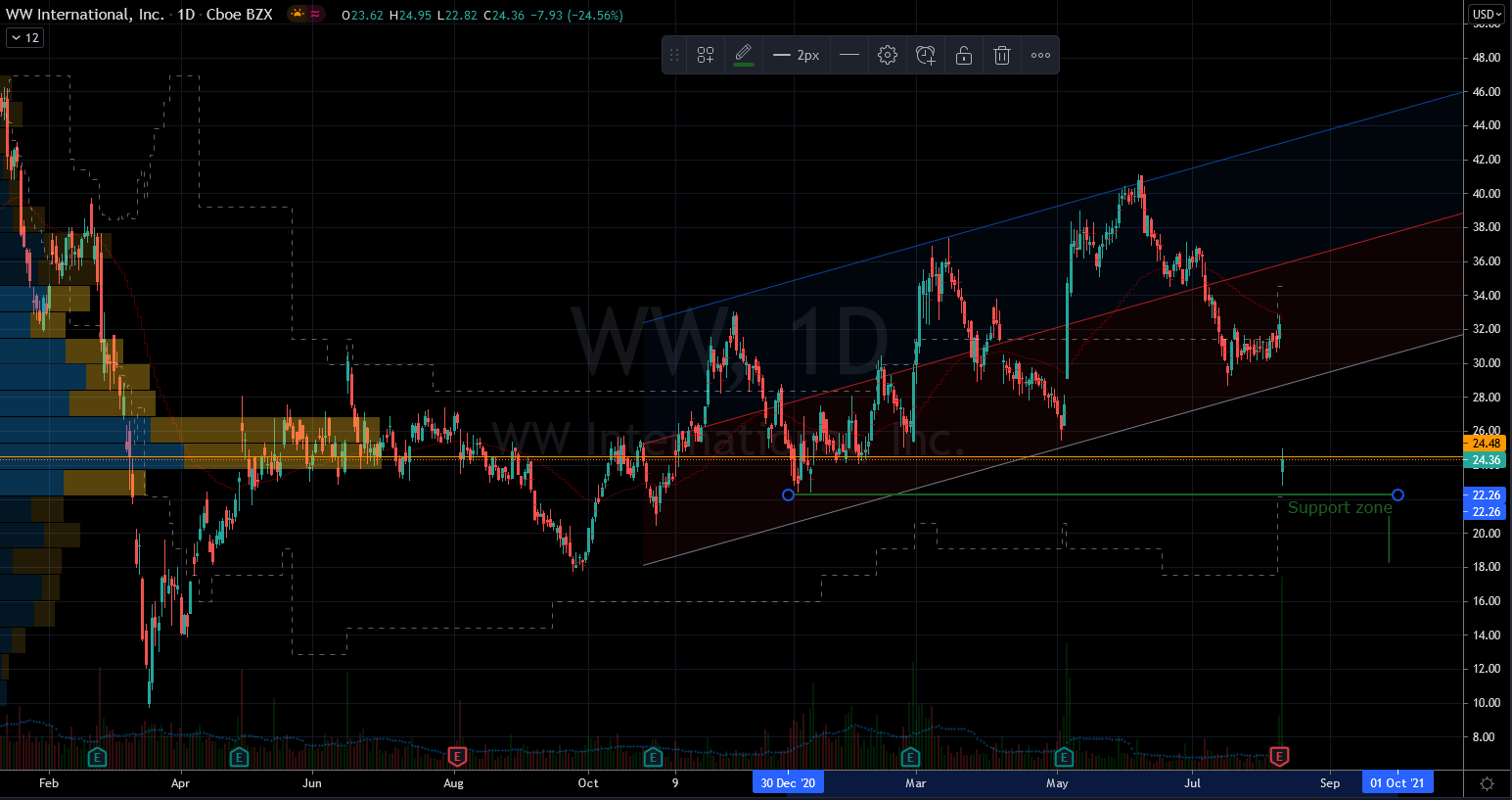Click the earnings marker just right of Feb

97,756
